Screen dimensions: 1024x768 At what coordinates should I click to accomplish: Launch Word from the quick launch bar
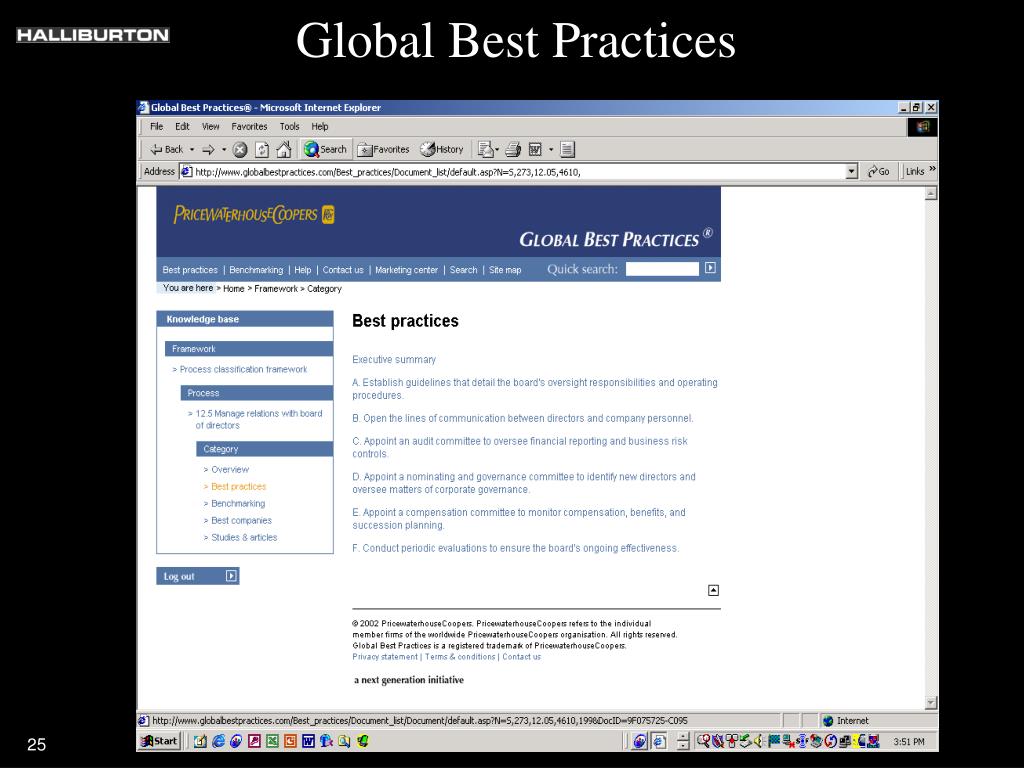(x=309, y=741)
